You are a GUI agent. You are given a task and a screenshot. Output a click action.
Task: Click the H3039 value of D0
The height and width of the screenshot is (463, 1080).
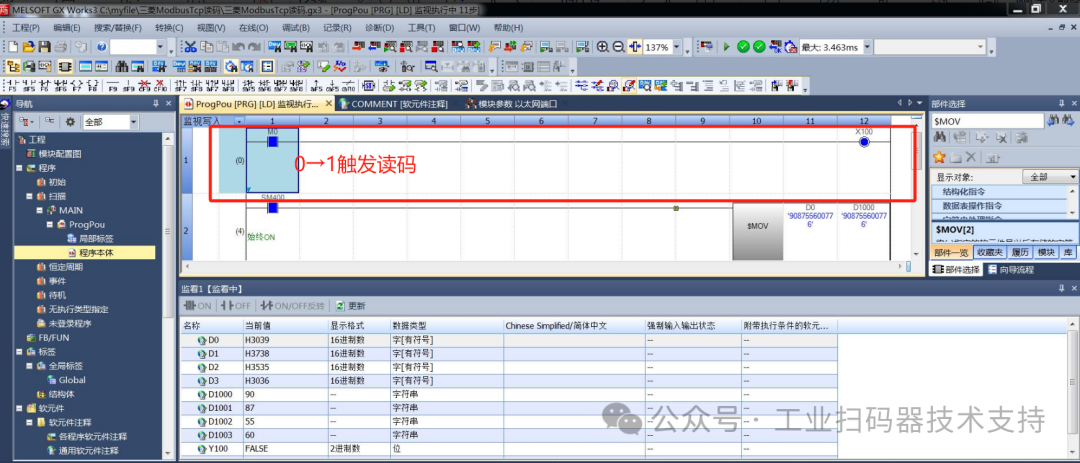point(285,340)
